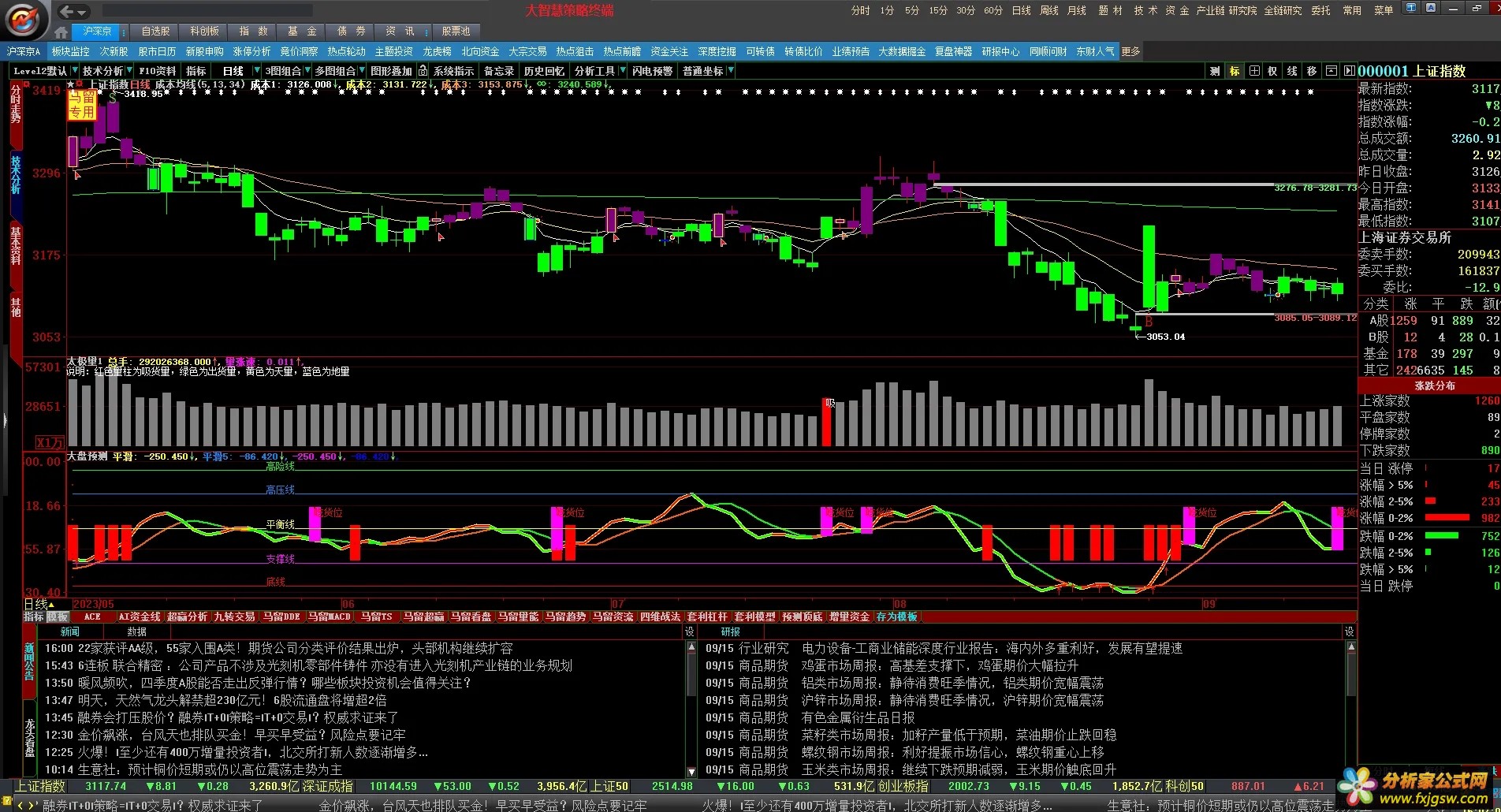Click the 移 move icon

(1312, 71)
